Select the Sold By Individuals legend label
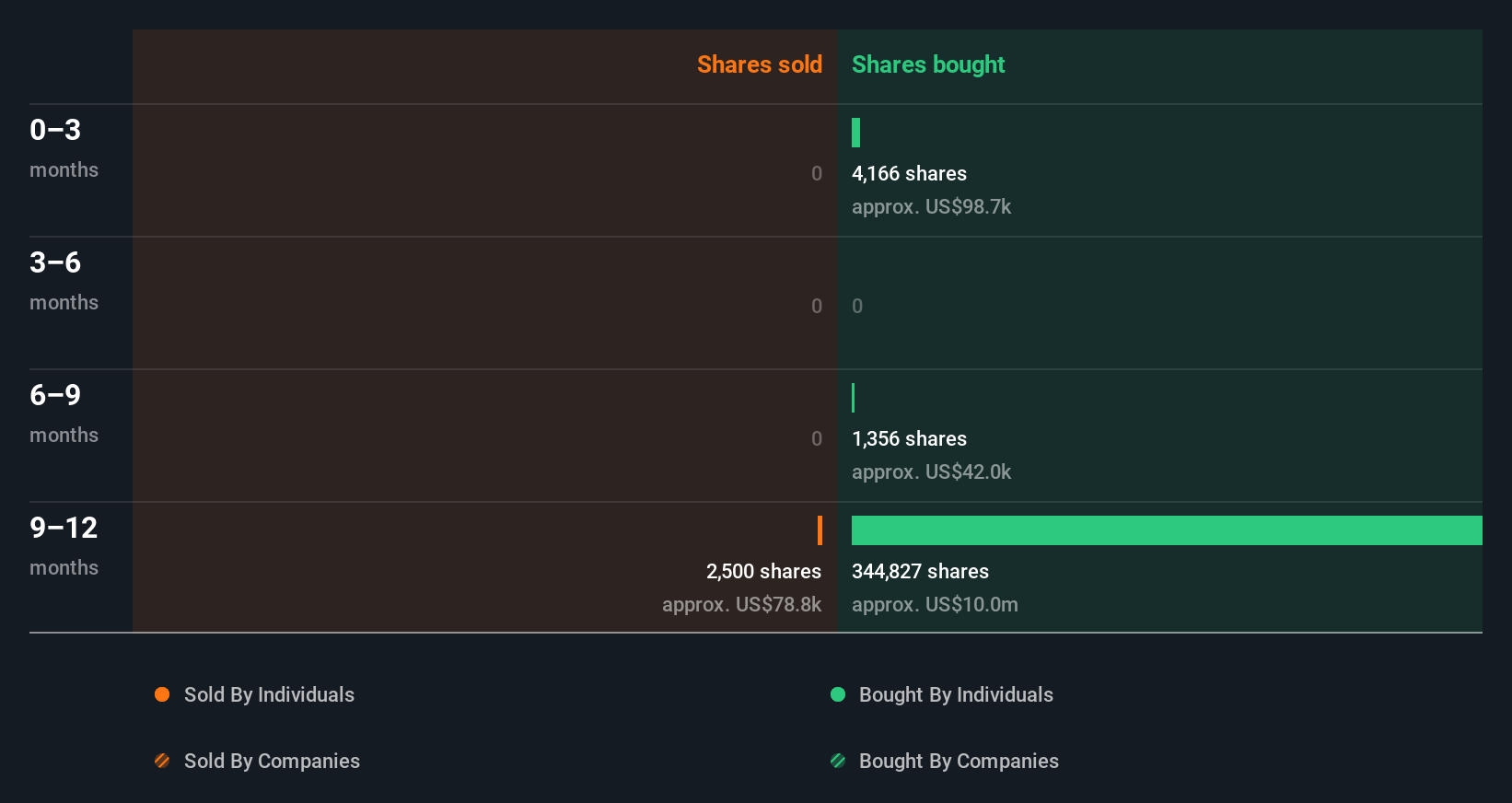 pos(269,694)
